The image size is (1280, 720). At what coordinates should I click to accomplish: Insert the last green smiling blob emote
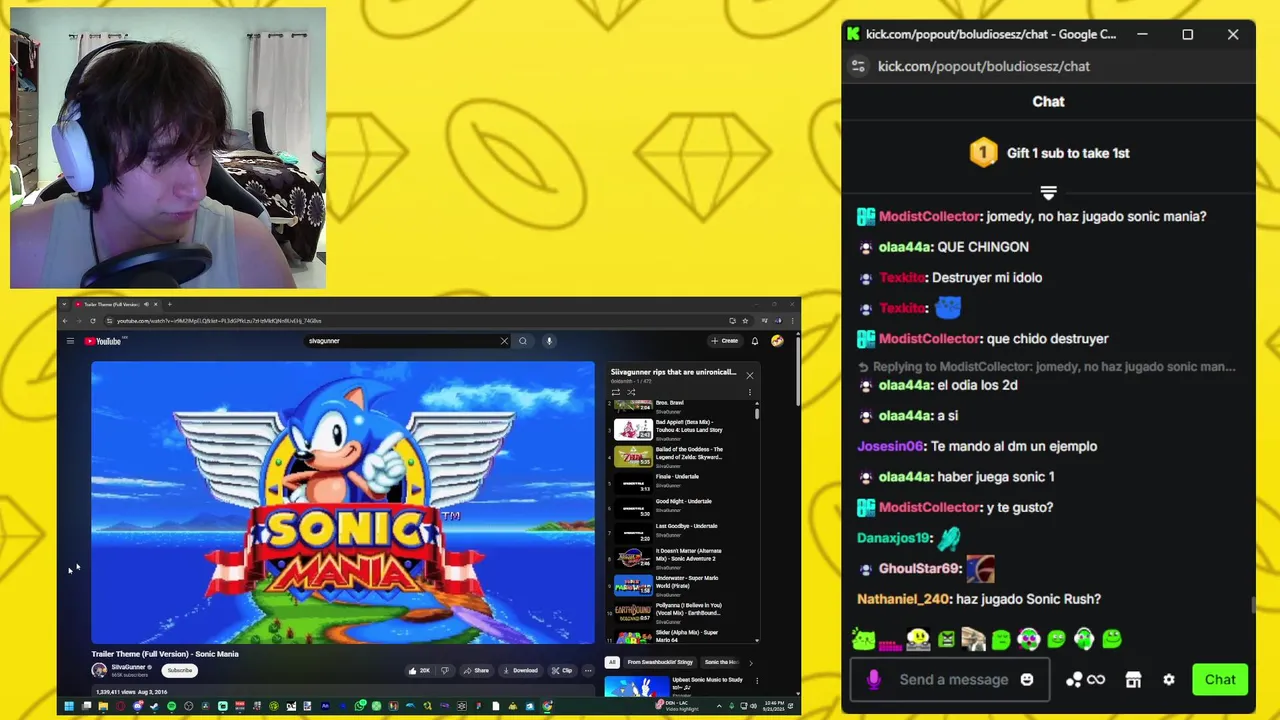[1112, 638]
